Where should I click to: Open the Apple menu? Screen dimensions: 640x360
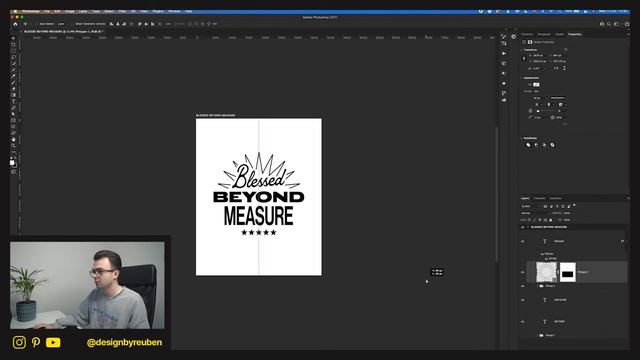click(16, 11)
